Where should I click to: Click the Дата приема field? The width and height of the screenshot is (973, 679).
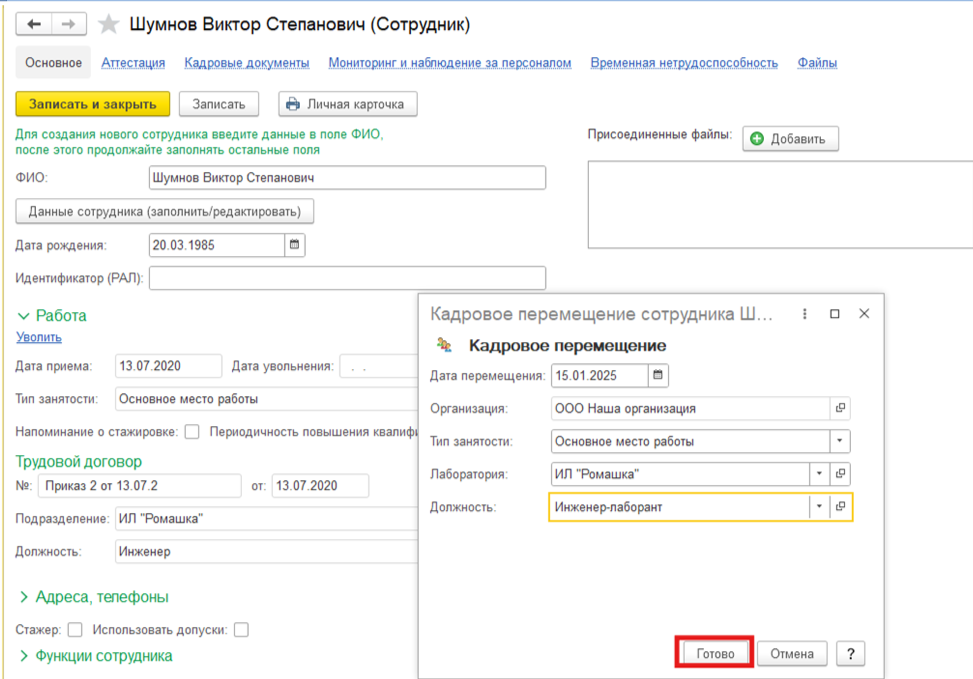(168, 366)
